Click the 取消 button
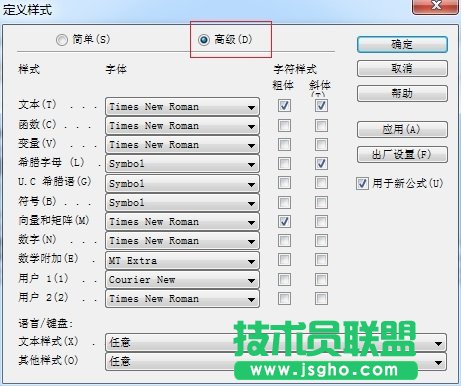The height and width of the screenshot is (386, 461). [402, 69]
